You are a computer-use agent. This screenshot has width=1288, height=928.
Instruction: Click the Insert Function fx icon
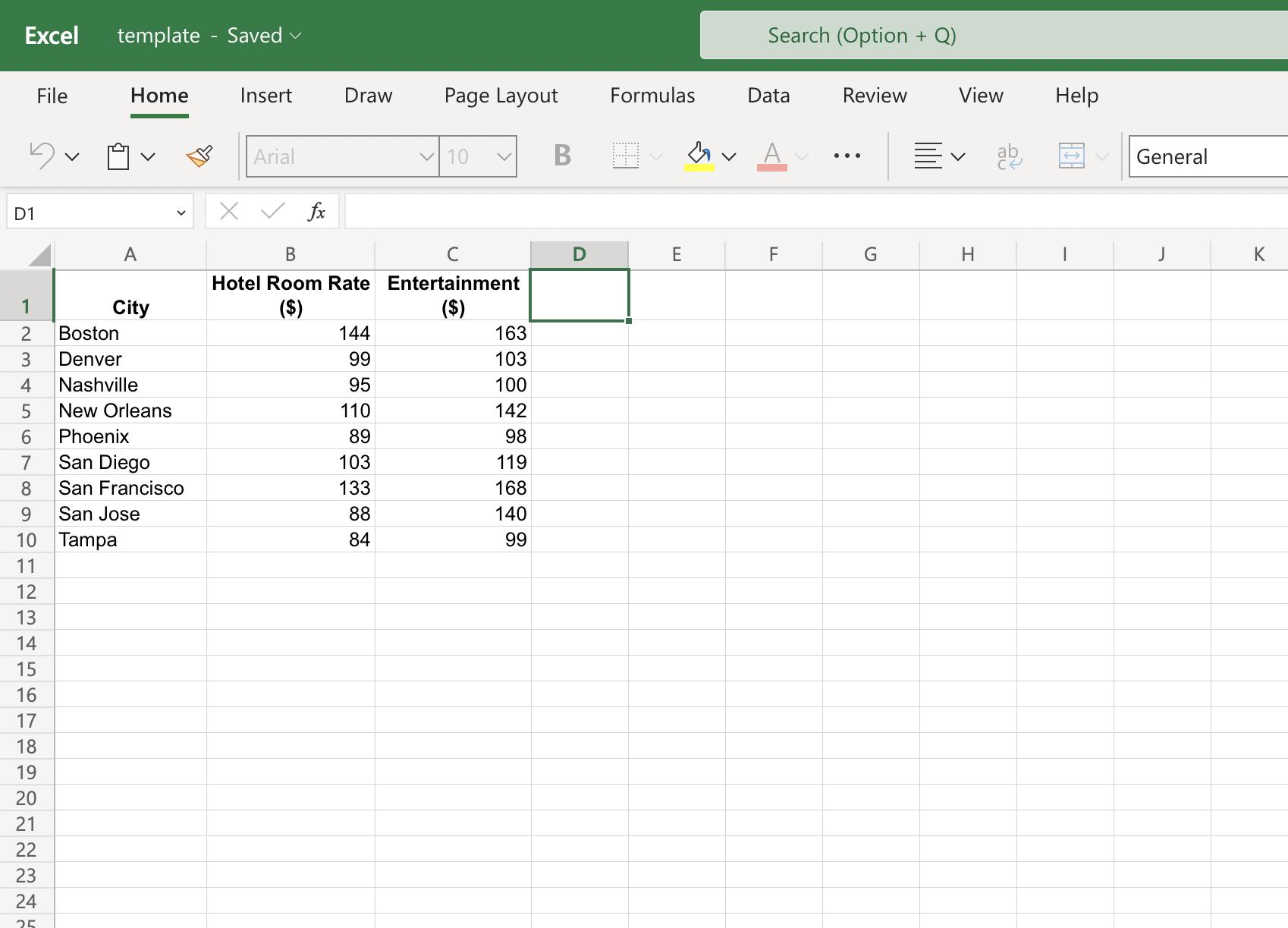click(316, 211)
